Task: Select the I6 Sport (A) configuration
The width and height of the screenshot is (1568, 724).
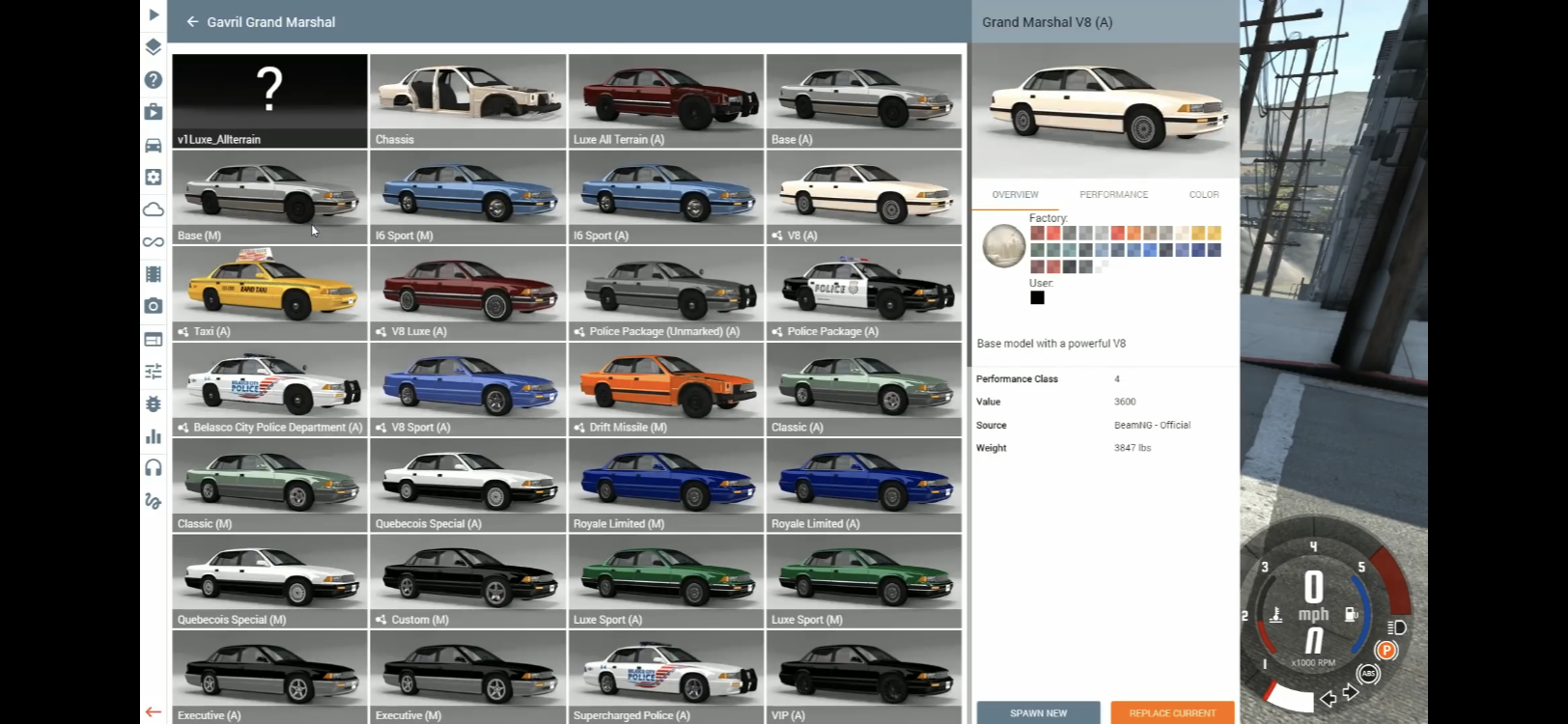Action: [x=666, y=197]
